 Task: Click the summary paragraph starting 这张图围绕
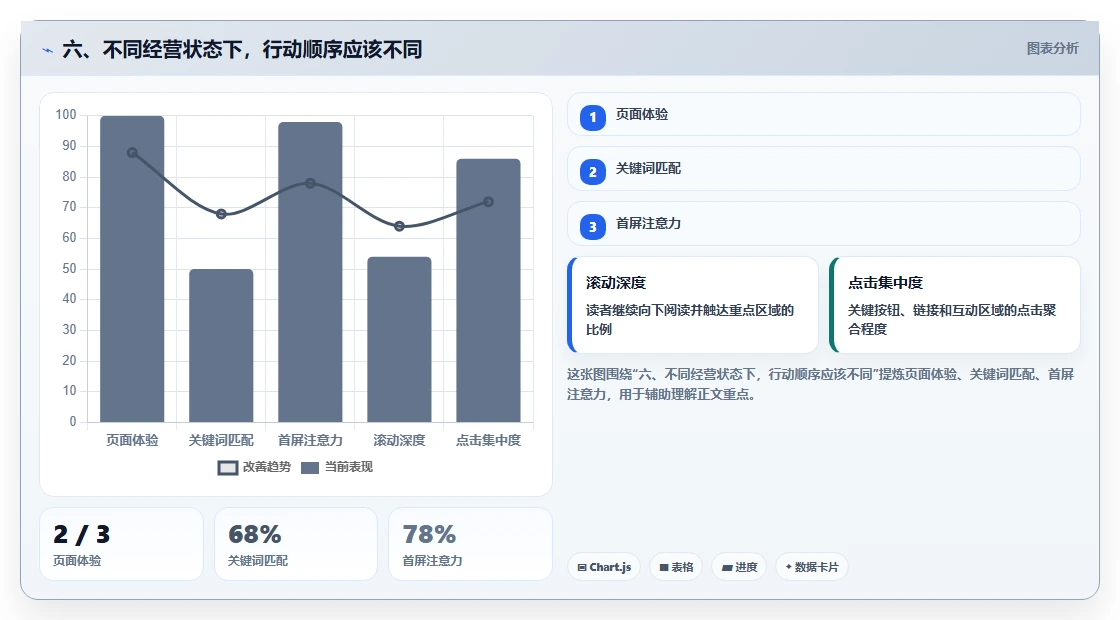(x=821, y=384)
